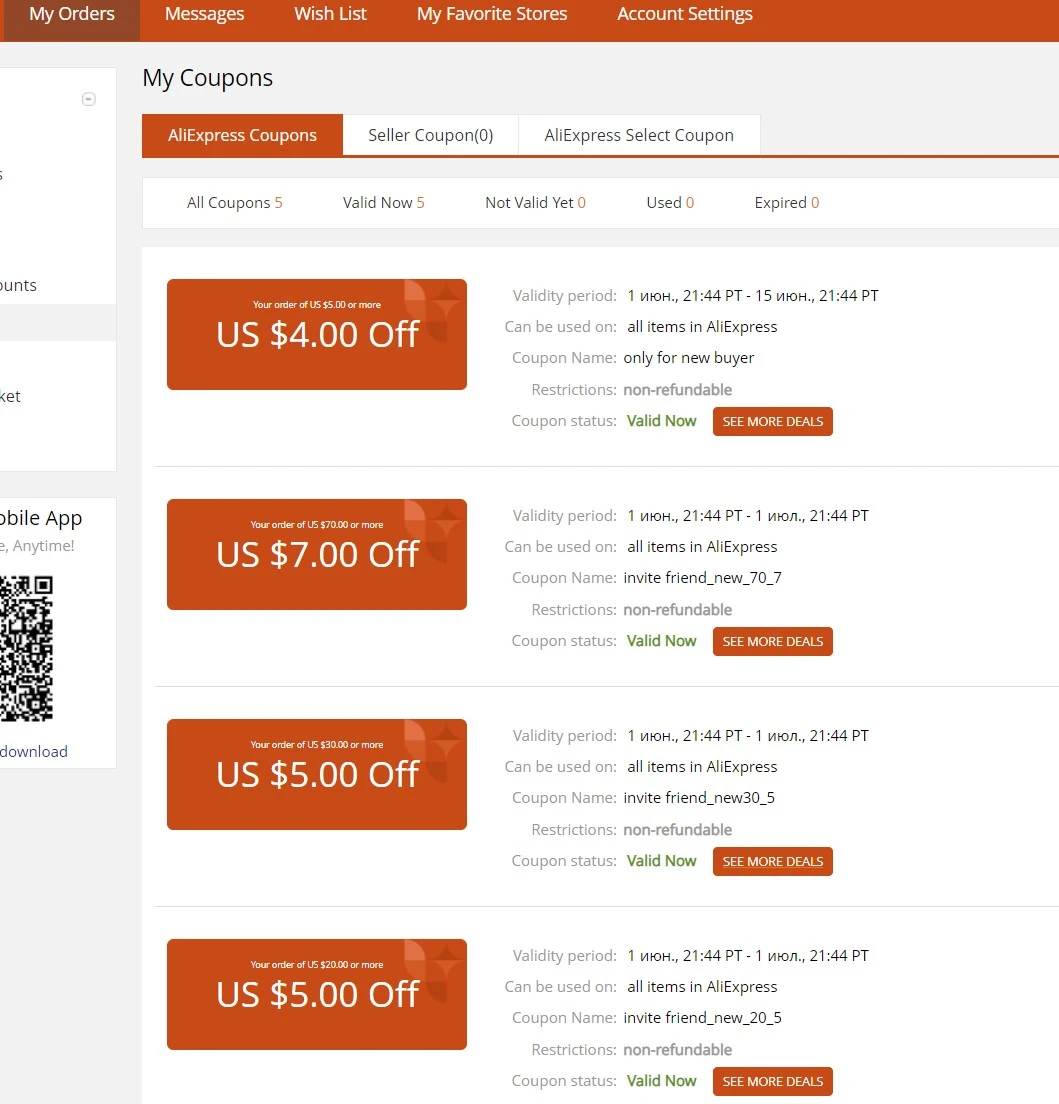The height and width of the screenshot is (1104, 1059).
Task: Show Expired coupons
Action: pos(787,203)
